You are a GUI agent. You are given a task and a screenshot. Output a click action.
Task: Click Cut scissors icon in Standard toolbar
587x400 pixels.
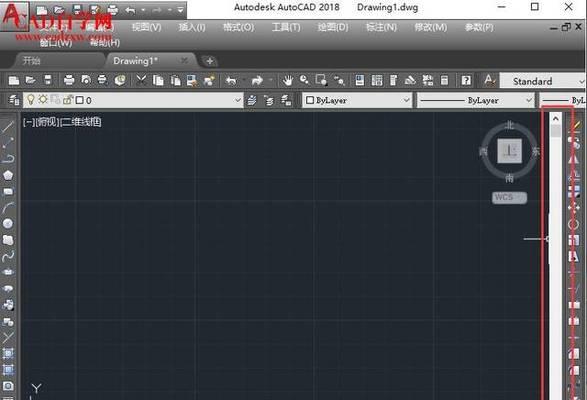[141, 80]
